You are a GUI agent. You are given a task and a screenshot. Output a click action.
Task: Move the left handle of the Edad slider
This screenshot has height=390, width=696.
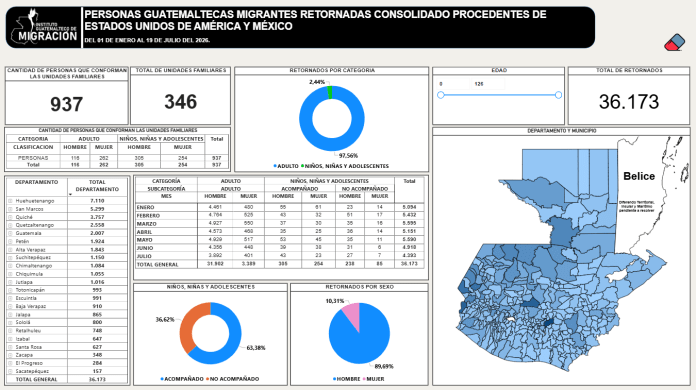tap(441, 95)
